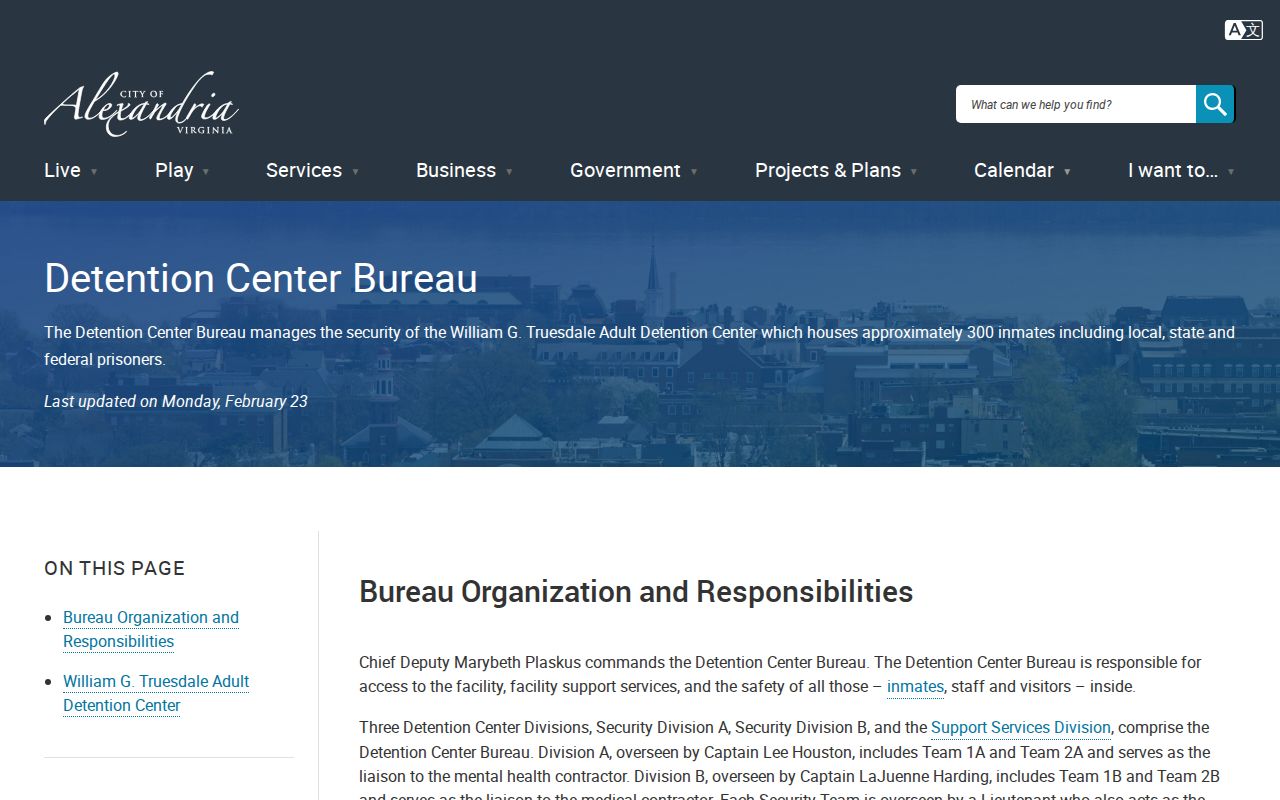Follow the Support Services Division link
This screenshot has width=1280, height=800.
tap(1021, 727)
